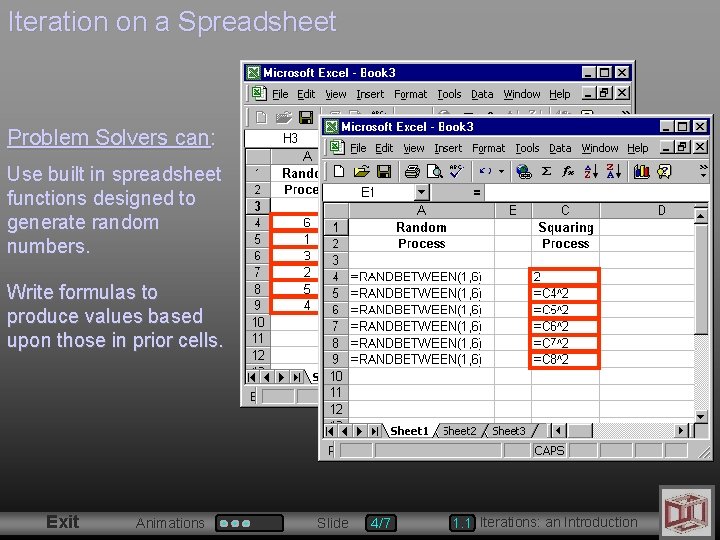Open Insert menu in front Excel window
720x540 pixels.
click(x=448, y=148)
